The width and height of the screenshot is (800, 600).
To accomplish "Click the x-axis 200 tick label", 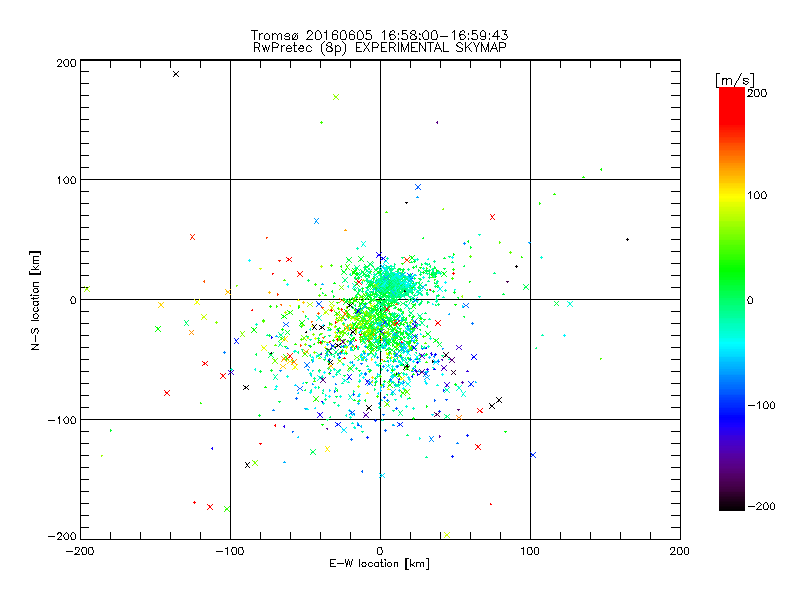I will (679, 551).
